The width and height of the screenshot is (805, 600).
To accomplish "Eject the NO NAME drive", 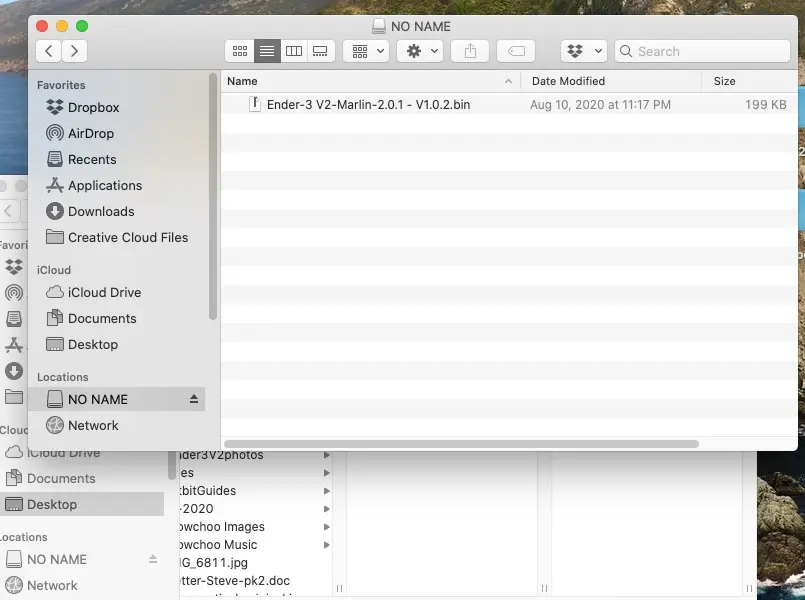I will (194, 399).
